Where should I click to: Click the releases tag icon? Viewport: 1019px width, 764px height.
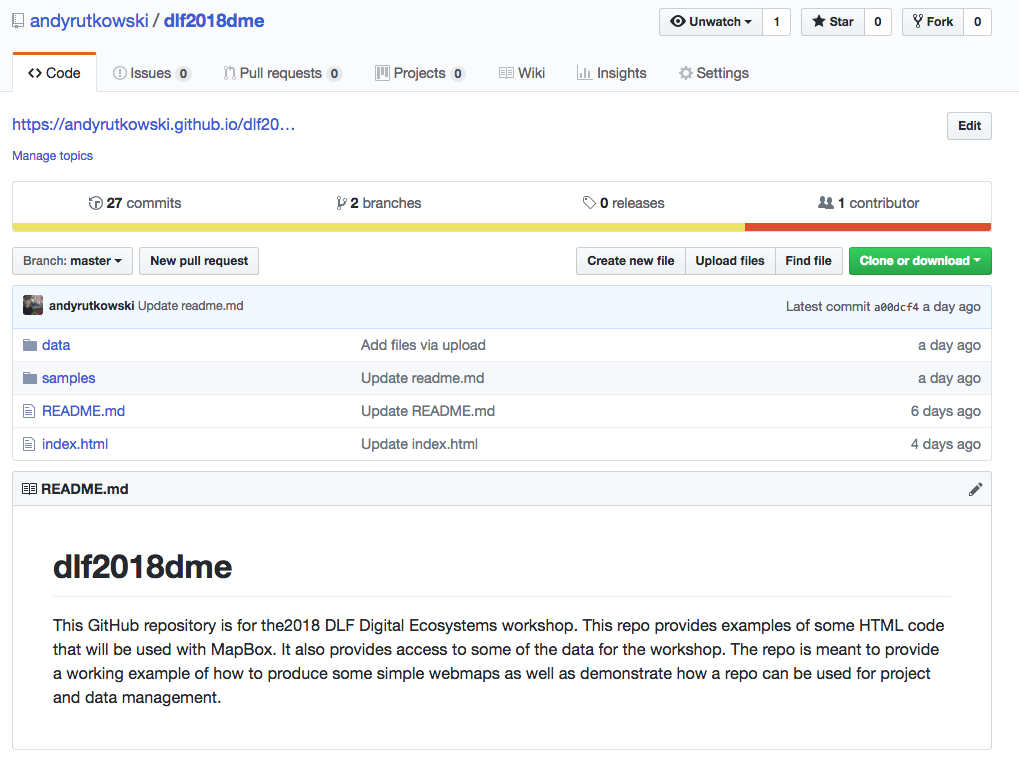[x=589, y=203]
